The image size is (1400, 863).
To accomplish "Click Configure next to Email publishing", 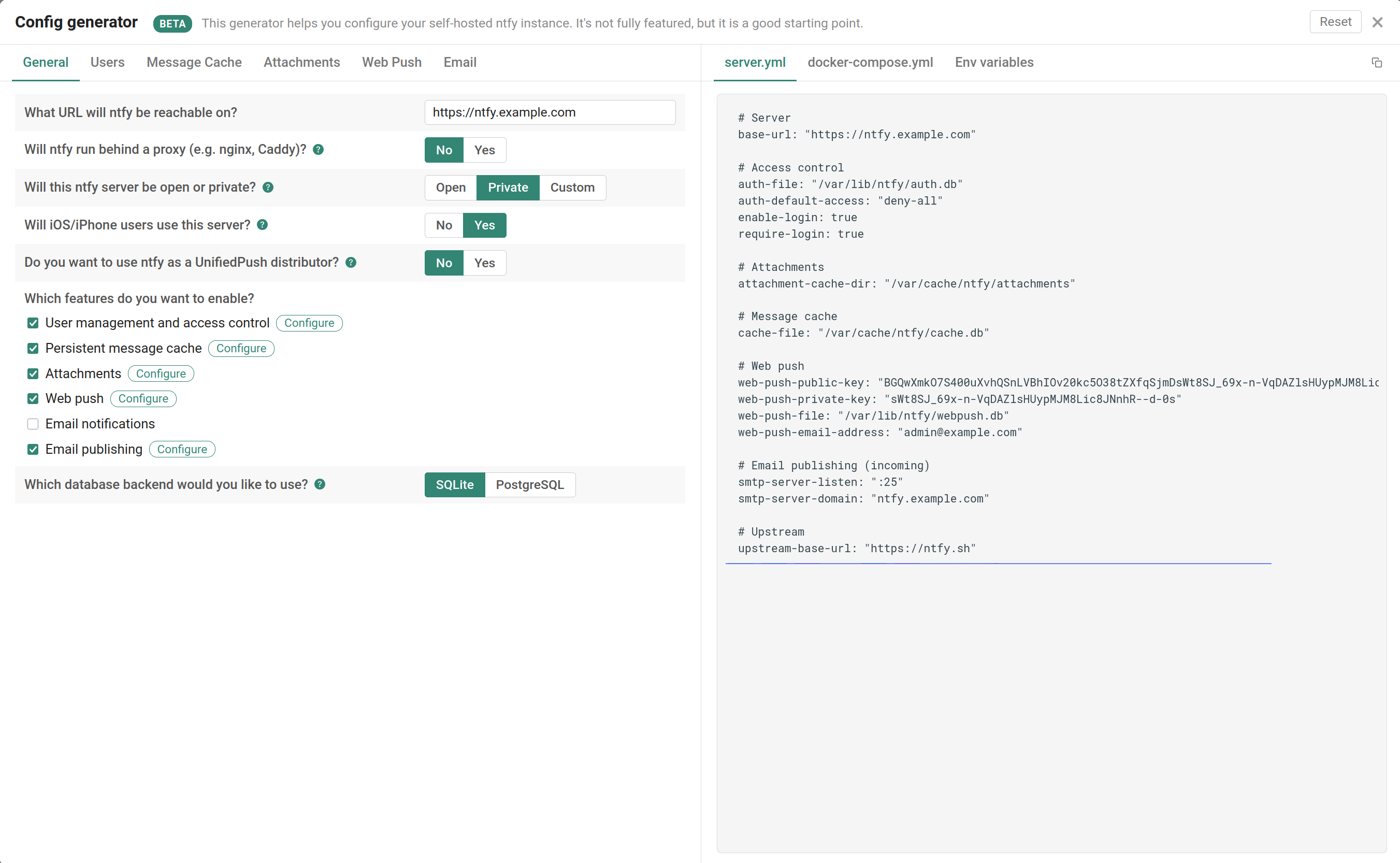I will 182,450.
